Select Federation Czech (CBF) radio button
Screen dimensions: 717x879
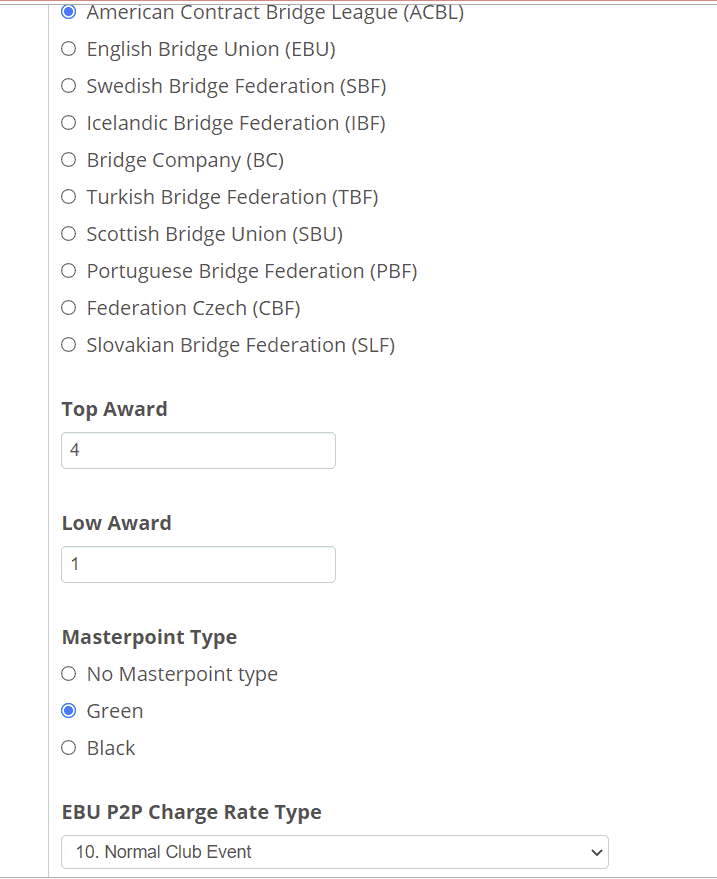click(x=68, y=308)
